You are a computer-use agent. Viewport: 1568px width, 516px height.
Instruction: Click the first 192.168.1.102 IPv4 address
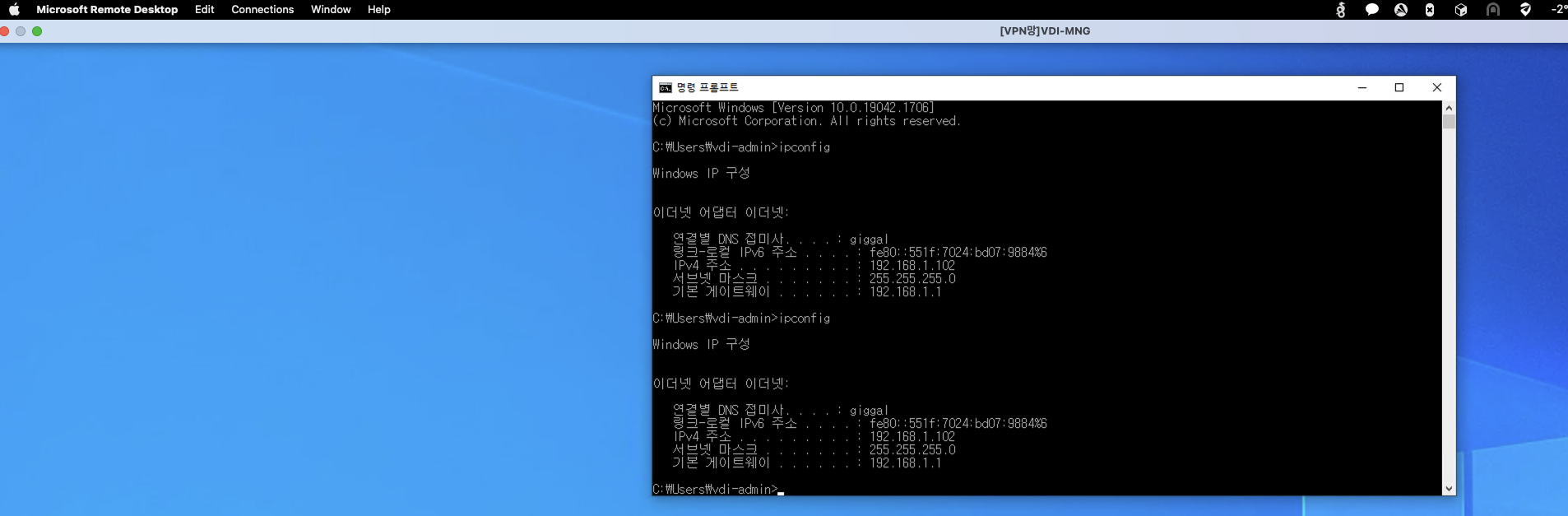point(912,266)
